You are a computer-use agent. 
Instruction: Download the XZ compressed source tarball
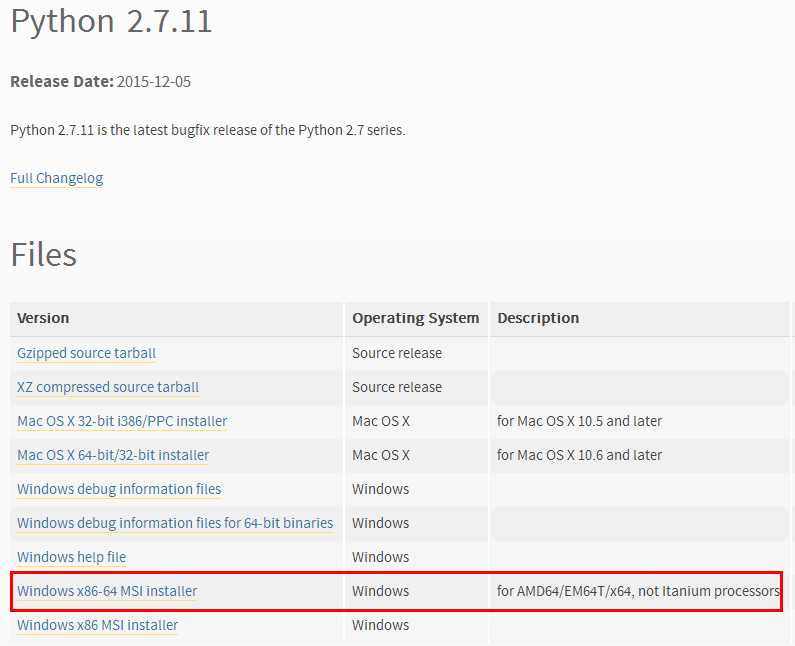(108, 387)
